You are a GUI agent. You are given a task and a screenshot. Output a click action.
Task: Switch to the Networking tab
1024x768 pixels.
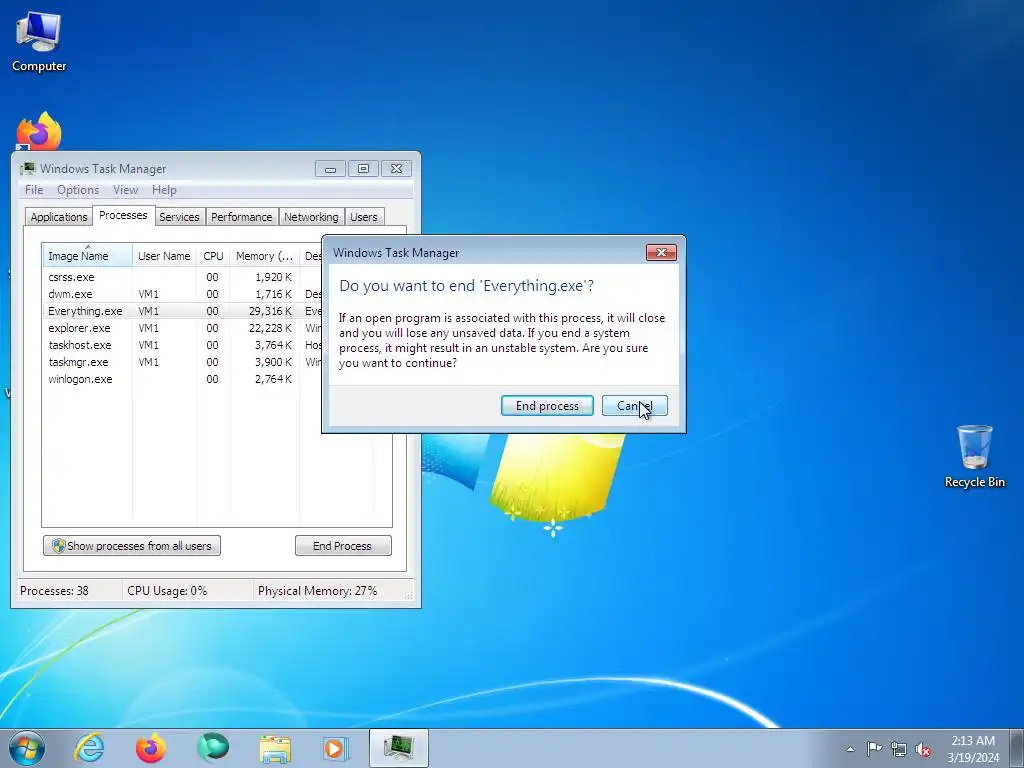click(311, 217)
